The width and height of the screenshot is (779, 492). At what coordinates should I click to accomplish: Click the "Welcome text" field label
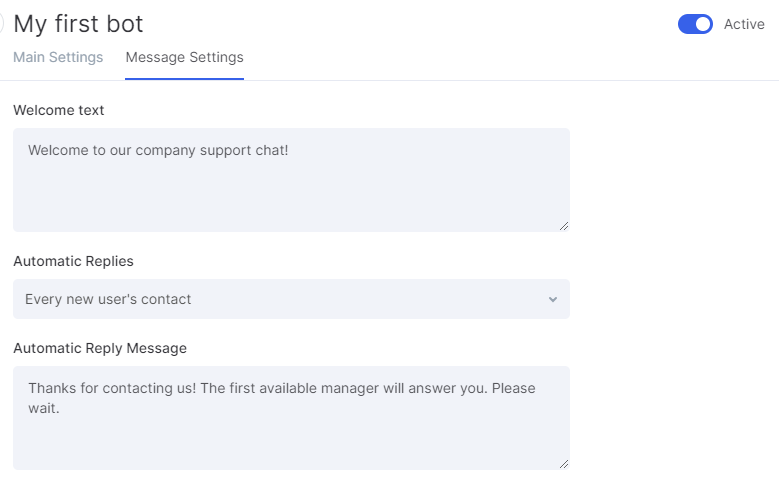(59, 110)
